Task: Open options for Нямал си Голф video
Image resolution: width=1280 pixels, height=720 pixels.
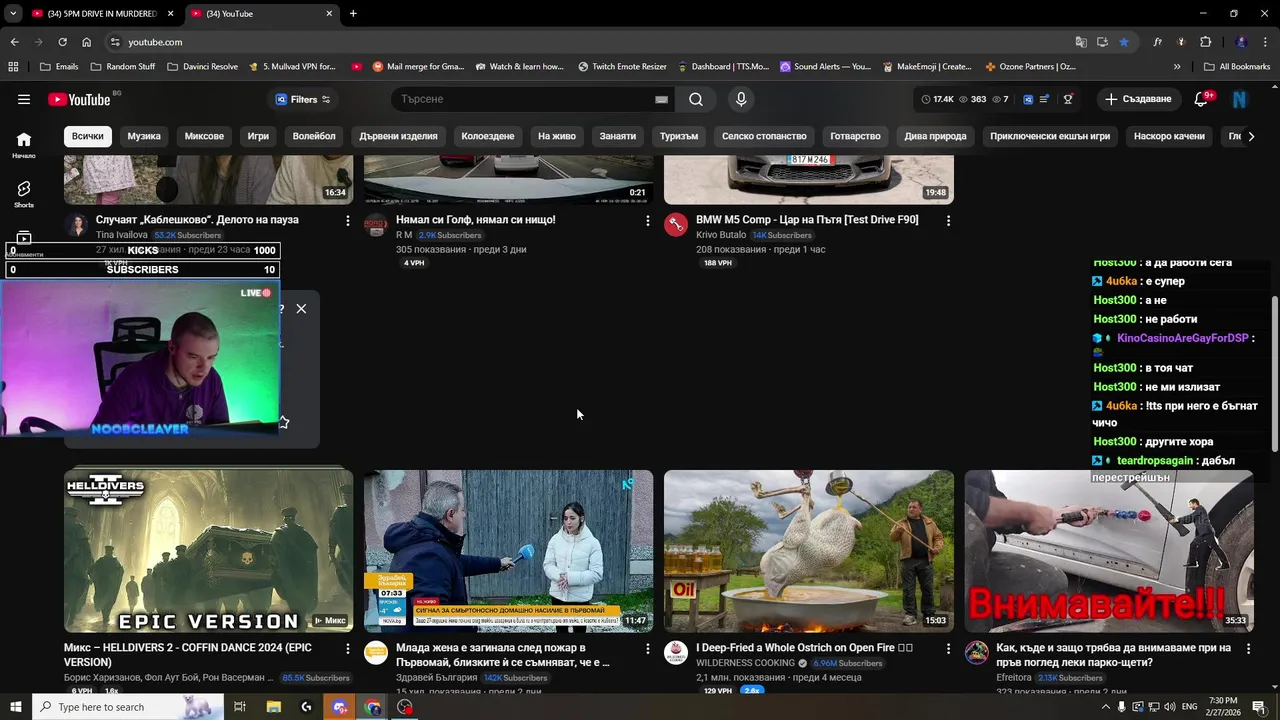Action: coord(648,220)
